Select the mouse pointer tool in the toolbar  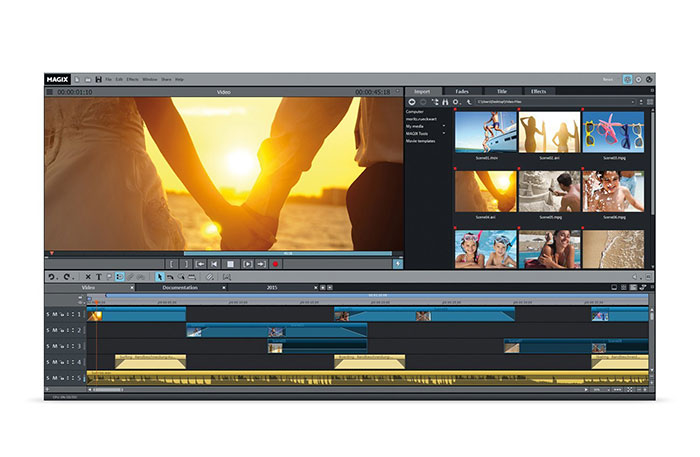pyautogui.click(x=158, y=276)
